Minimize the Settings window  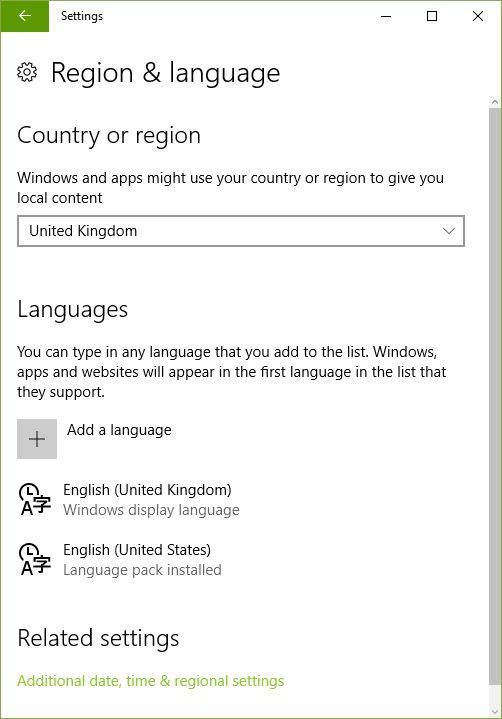coord(386,16)
